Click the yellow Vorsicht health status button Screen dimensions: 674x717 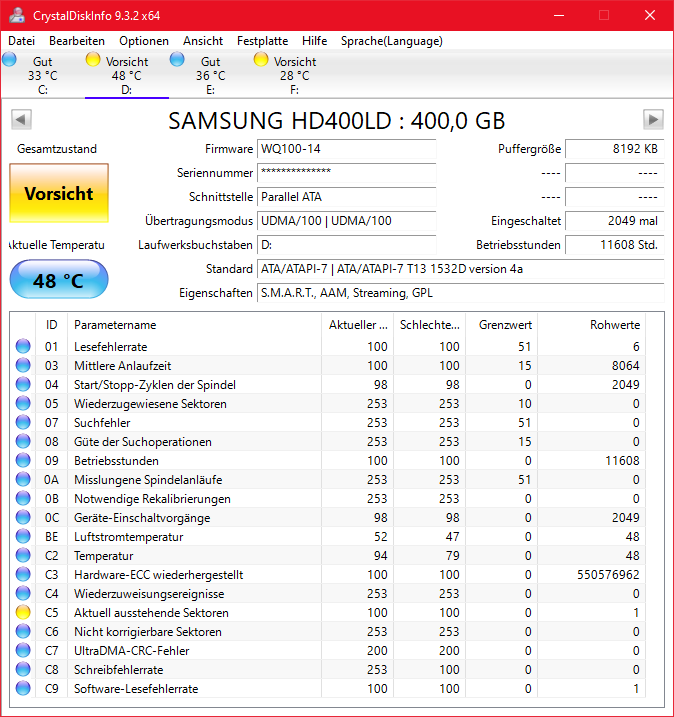(59, 194)
